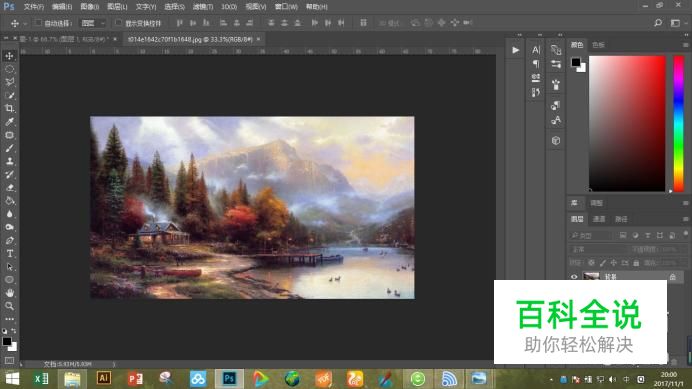Click the vertical rainbow hue slider
692x389 pixels.
tap(678, 124)
